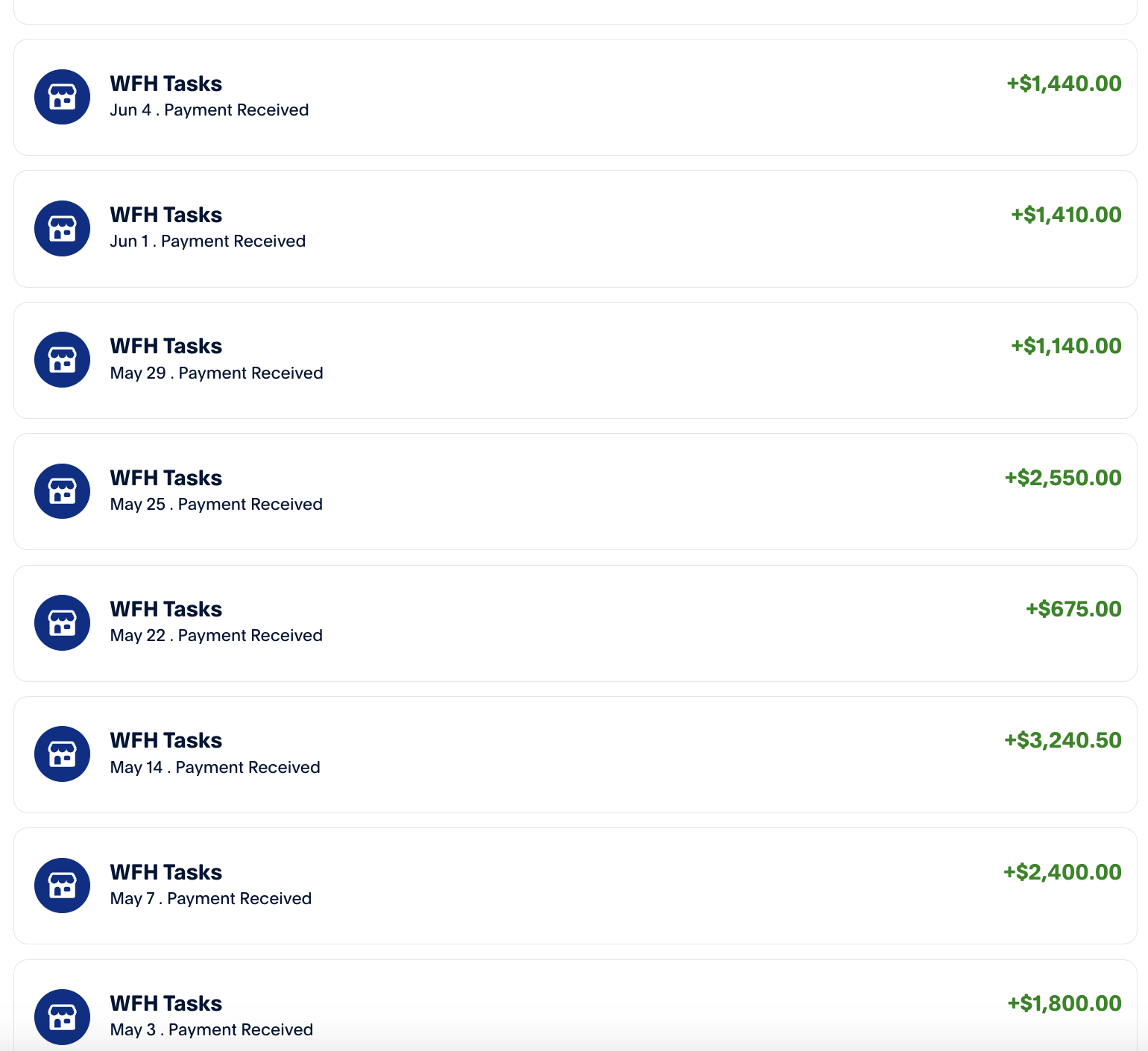Open WFH Tasks title dated Jun 4
The image size is (1148, 1051).
tap(165, 83)
